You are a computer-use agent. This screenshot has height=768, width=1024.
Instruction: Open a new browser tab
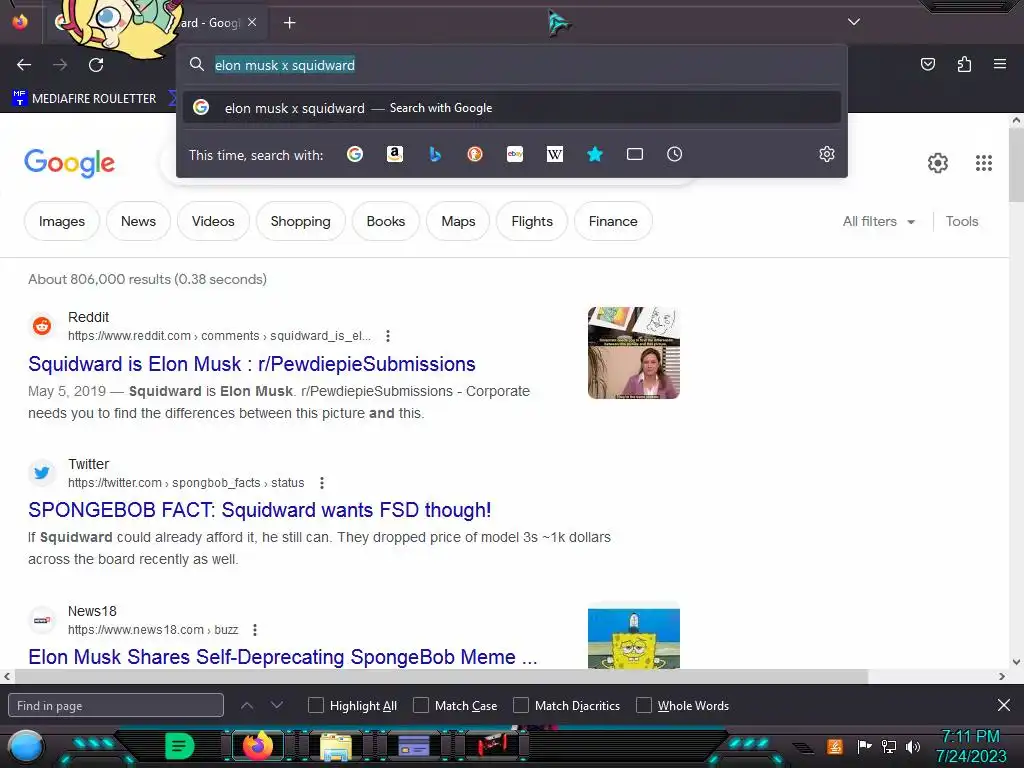click(x=289, y=23)
